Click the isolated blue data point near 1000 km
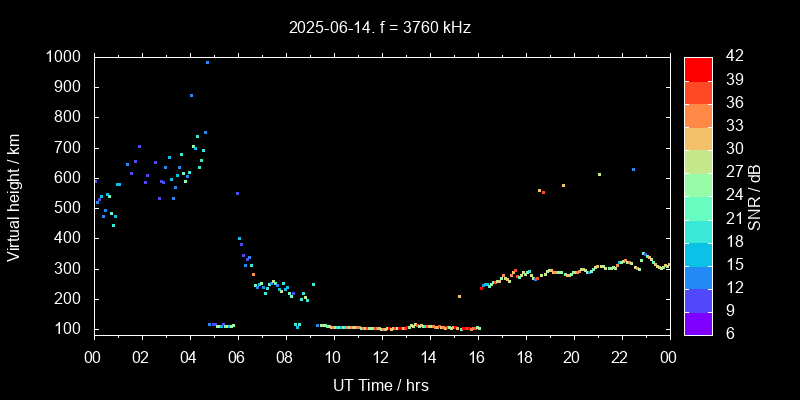Image resolution: width=800 pixels, height=400 pixels. (207, 62)
